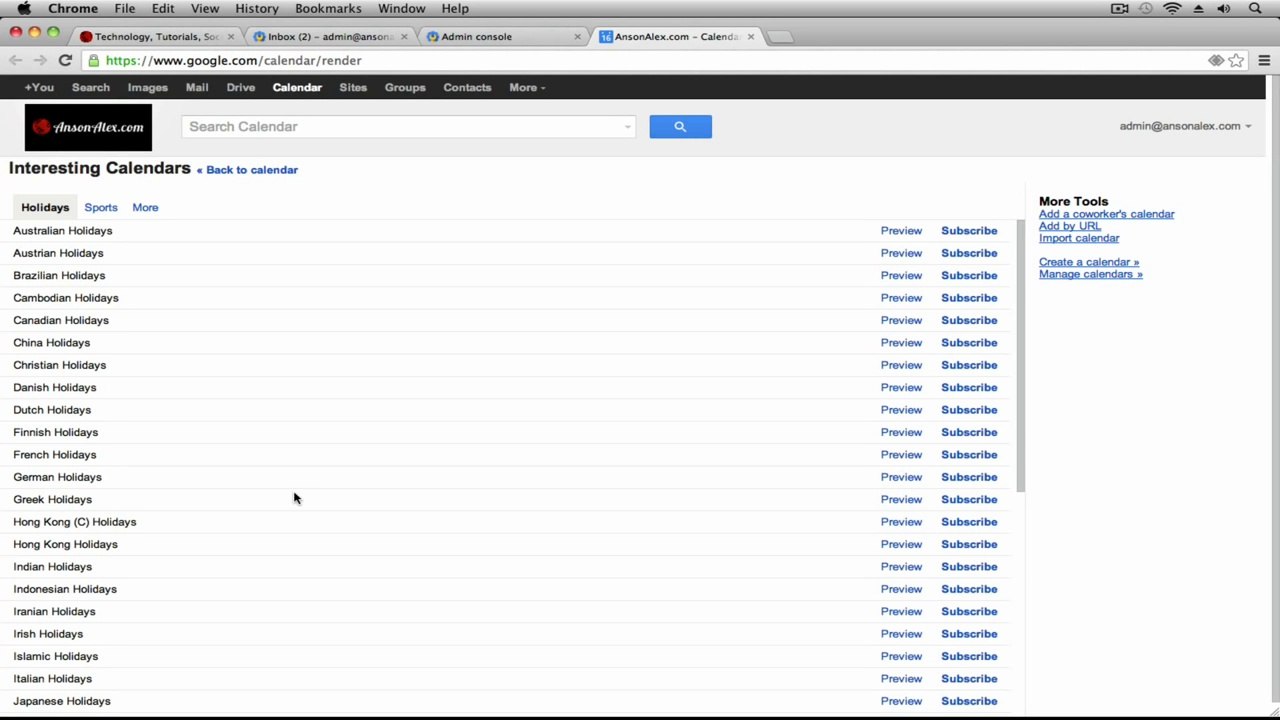The width and height of the screenshot is (1280, 720).
Task: Preview Japanese Holidays calendar
Action: pos(901,701)
